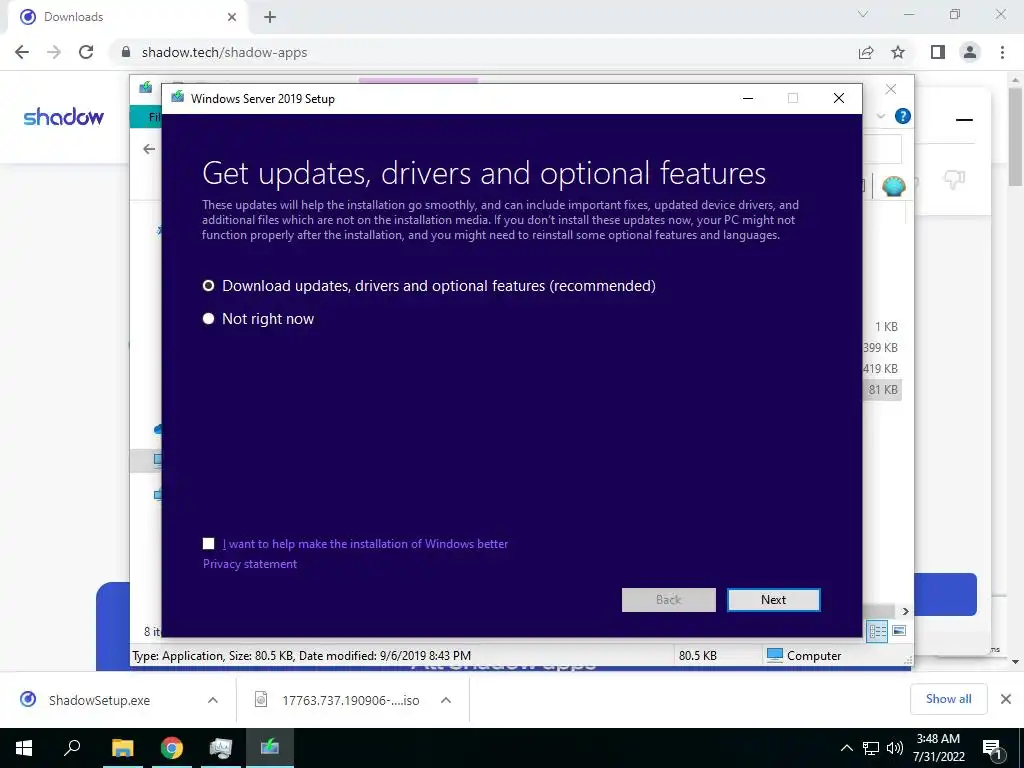Open the network tray icon
Screen dimensions: 1024x768
(871, 748)
